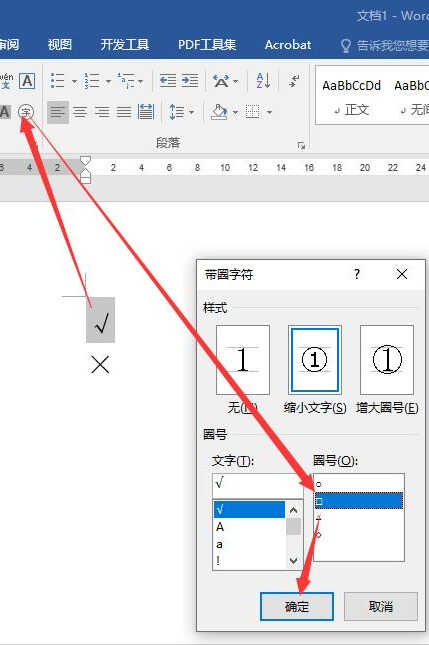Image resolution: width=429 pixels, height=645 pixels.
Task: Open the Numbering dropdown arrow
Action: pyautogui.click(x=109, y=81)
